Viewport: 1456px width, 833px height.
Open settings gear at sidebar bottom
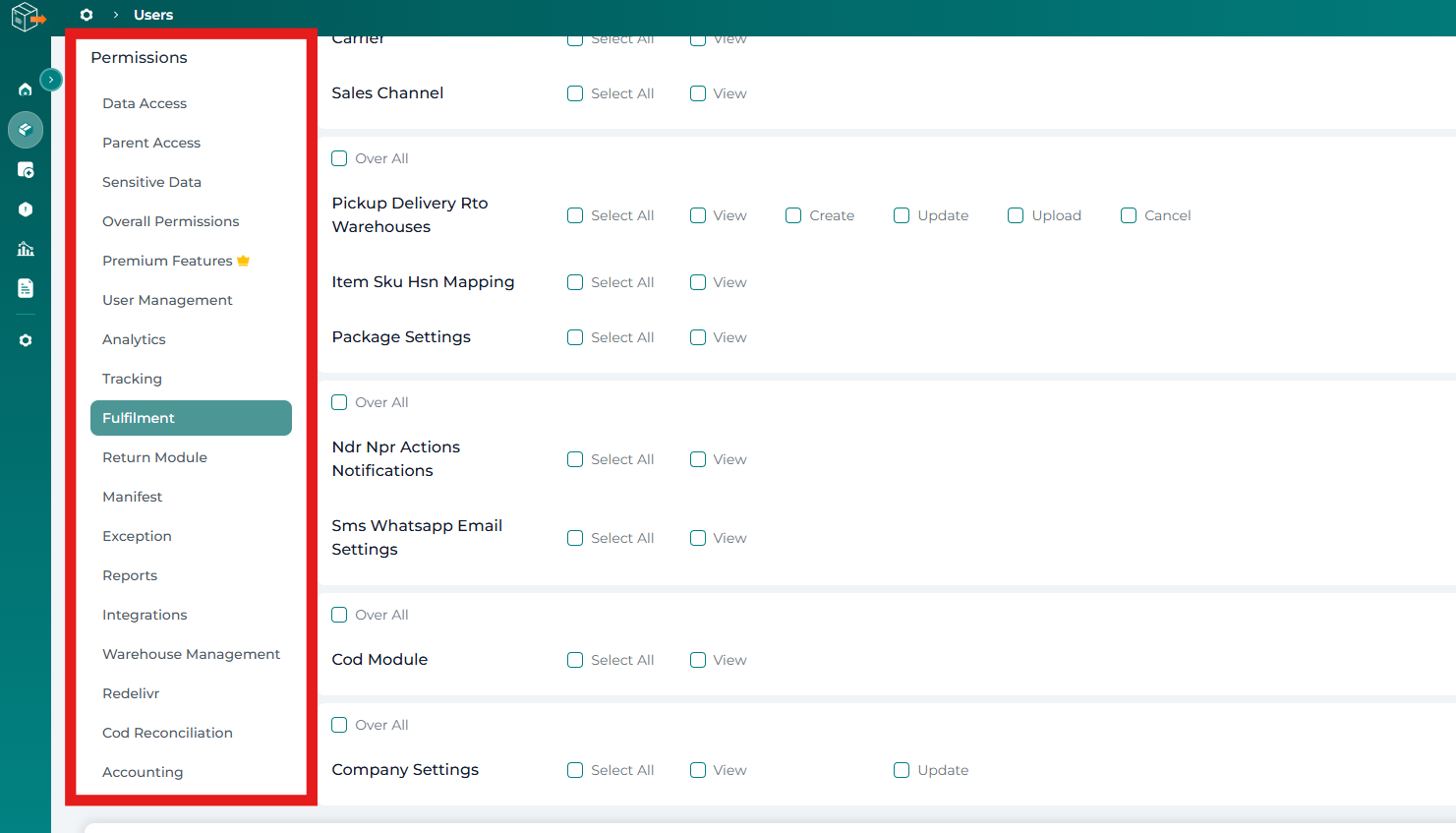coord(26,340)
